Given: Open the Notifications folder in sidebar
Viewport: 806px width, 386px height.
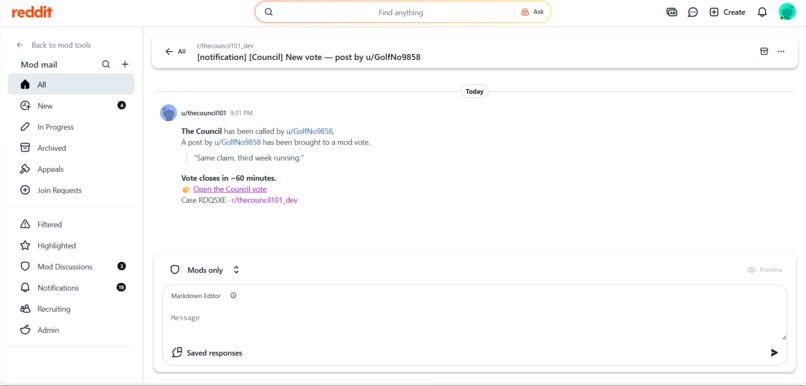Looking at the screenshot, I should 71,287.
